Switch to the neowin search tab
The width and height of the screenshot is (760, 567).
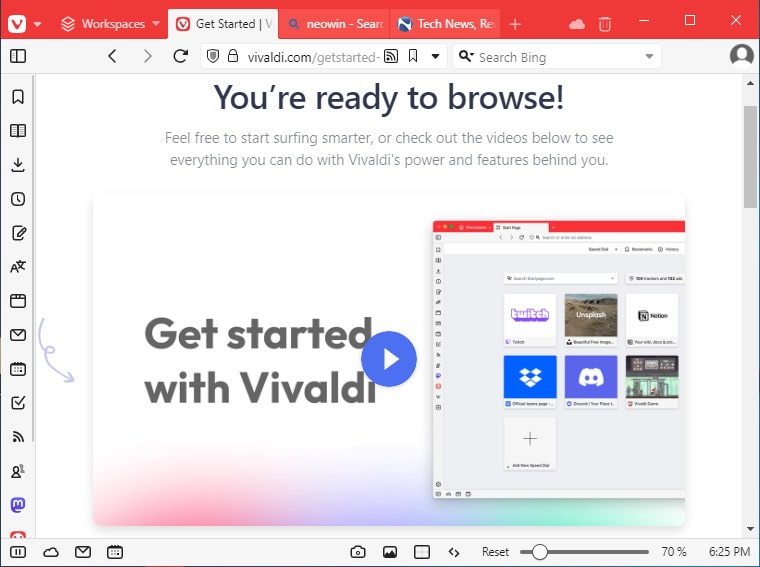coord(334,24)
